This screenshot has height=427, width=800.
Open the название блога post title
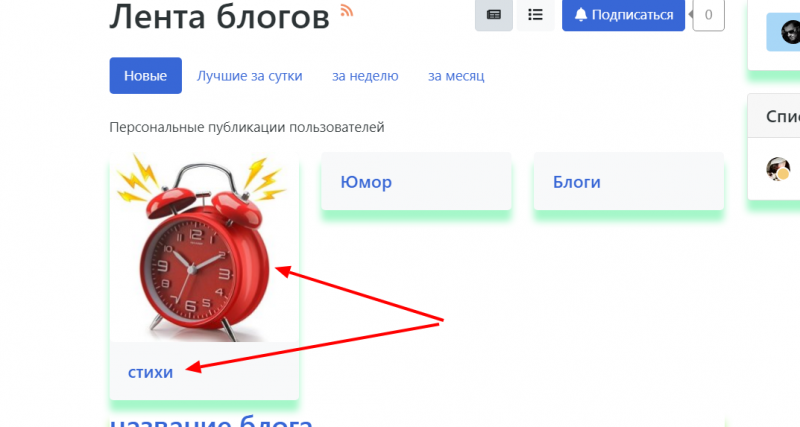click(x=211, y=423)
